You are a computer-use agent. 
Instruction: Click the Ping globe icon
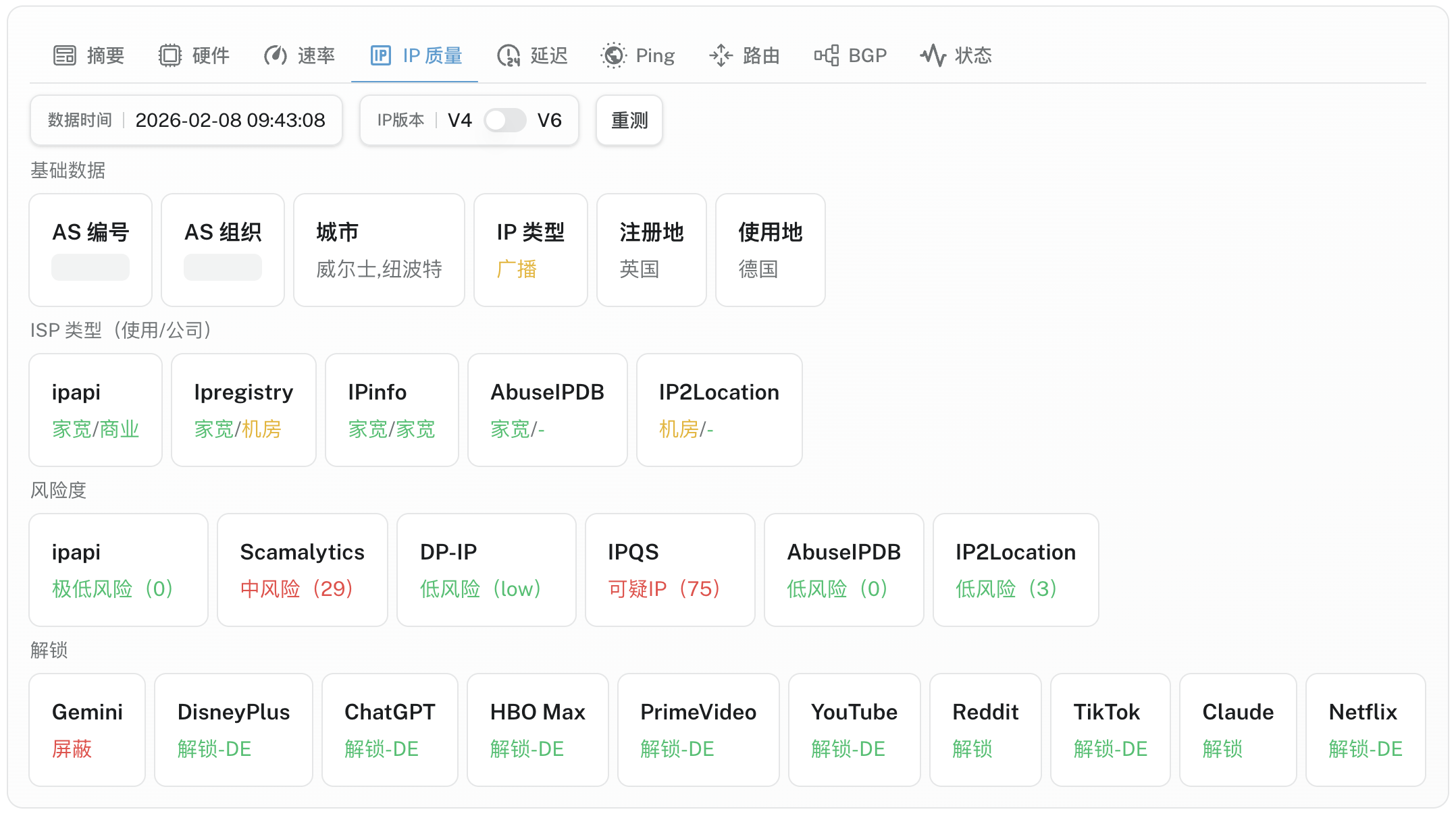point(613,55)
